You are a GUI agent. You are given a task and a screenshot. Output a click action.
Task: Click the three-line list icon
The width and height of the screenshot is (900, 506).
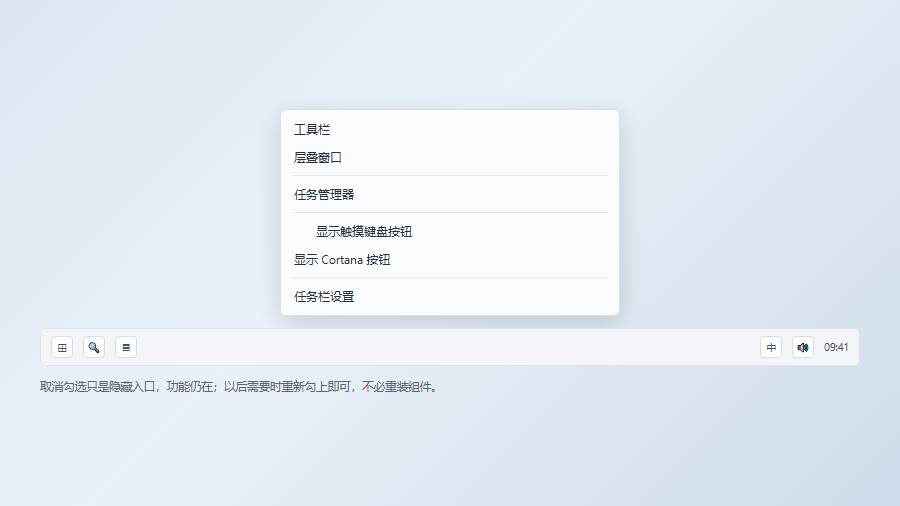coord(126,347)
